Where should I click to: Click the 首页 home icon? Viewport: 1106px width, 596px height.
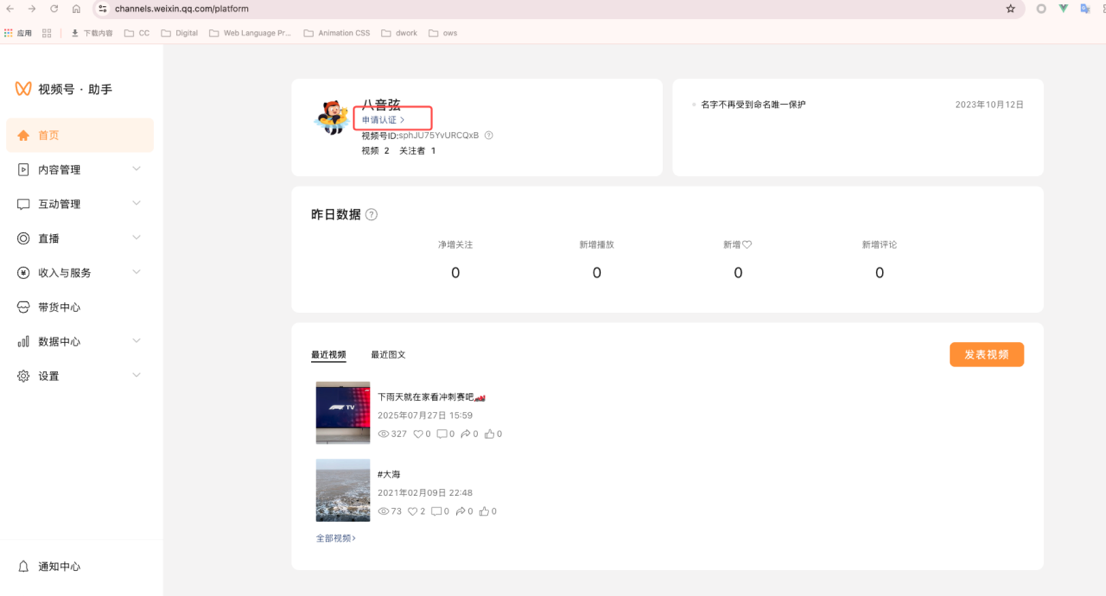coord(23,135)
